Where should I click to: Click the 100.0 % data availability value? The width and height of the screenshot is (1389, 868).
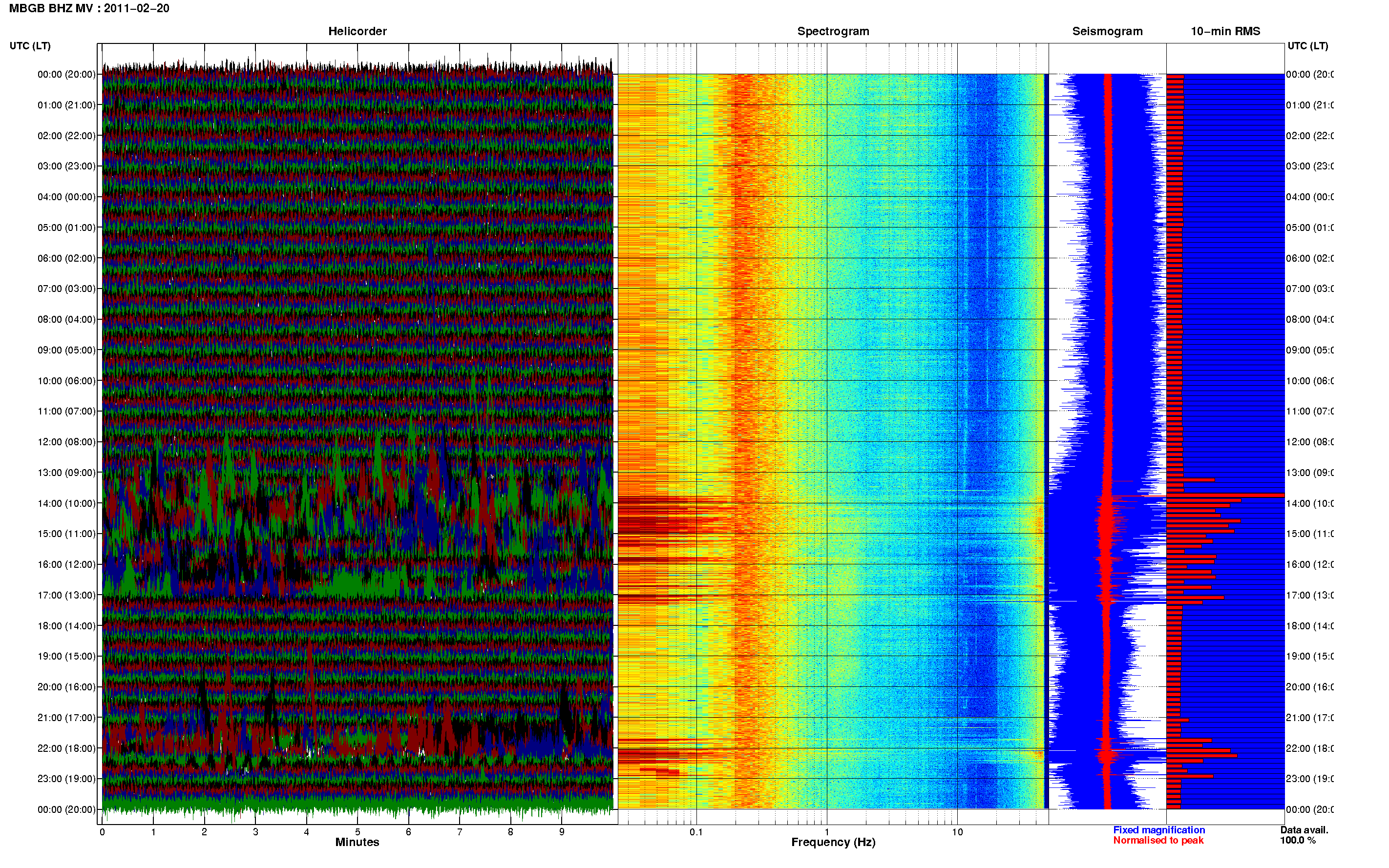1298,841
